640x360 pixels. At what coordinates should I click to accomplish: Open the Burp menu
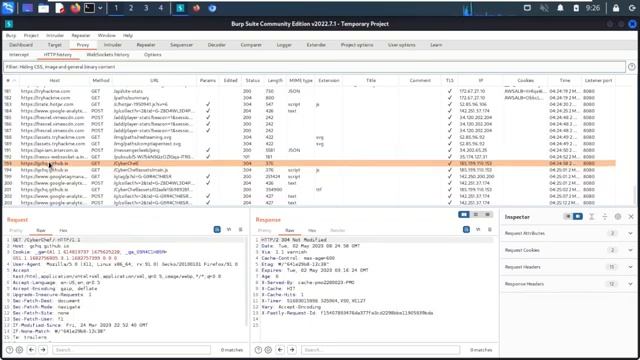pos(11,36)
